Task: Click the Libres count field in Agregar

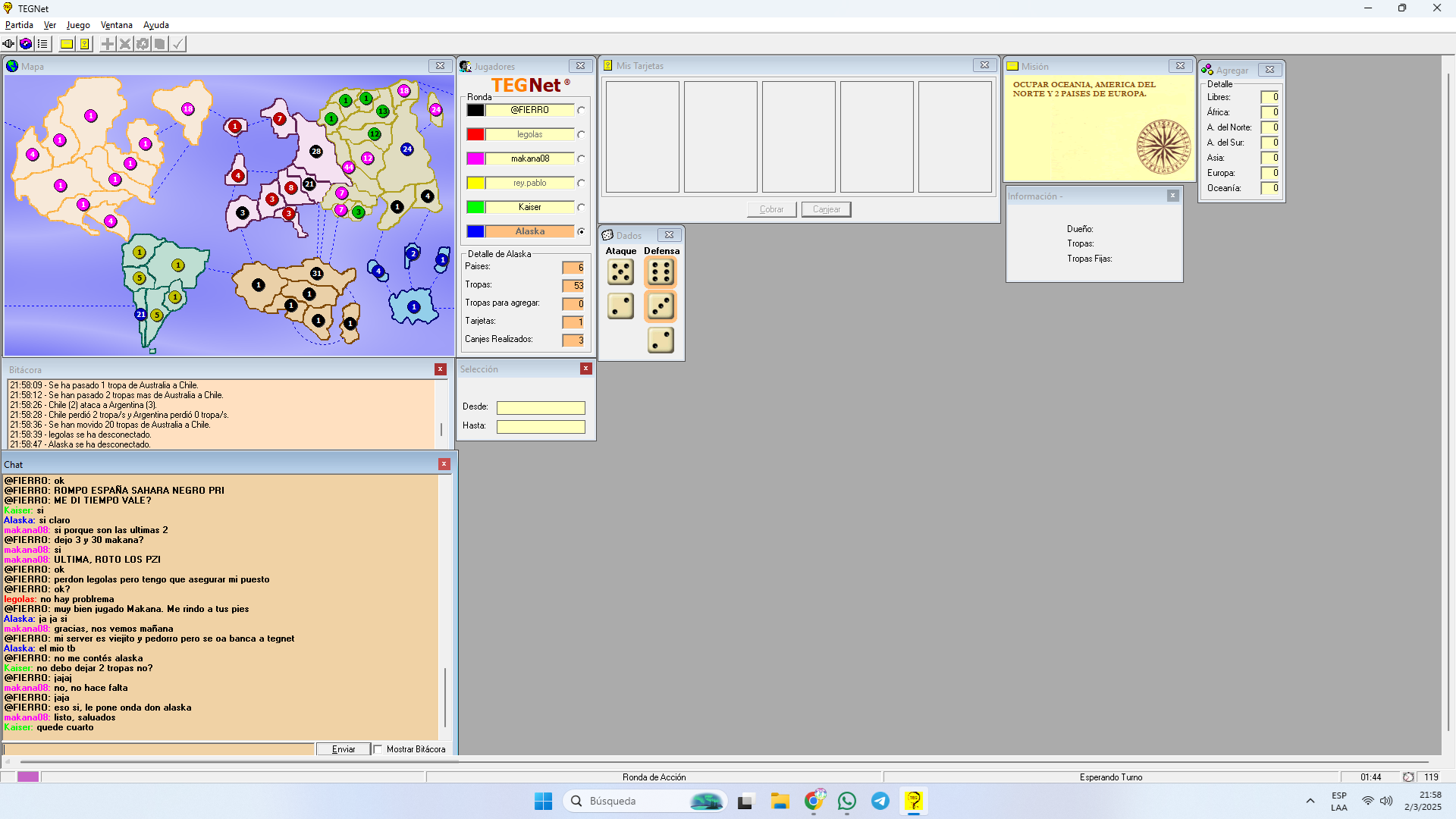Action: [x=1270, y=97]
